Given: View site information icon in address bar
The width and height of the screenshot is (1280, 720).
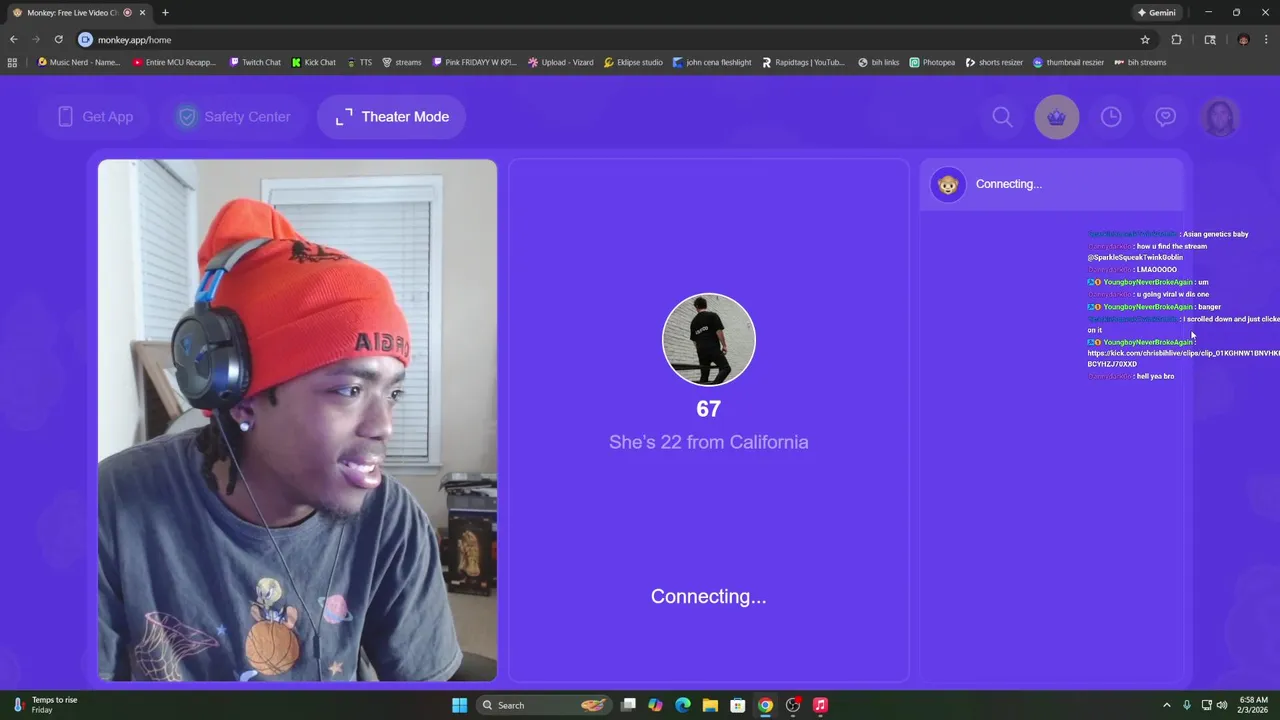Looking at the screenshot, I should (x=85, y=40).
